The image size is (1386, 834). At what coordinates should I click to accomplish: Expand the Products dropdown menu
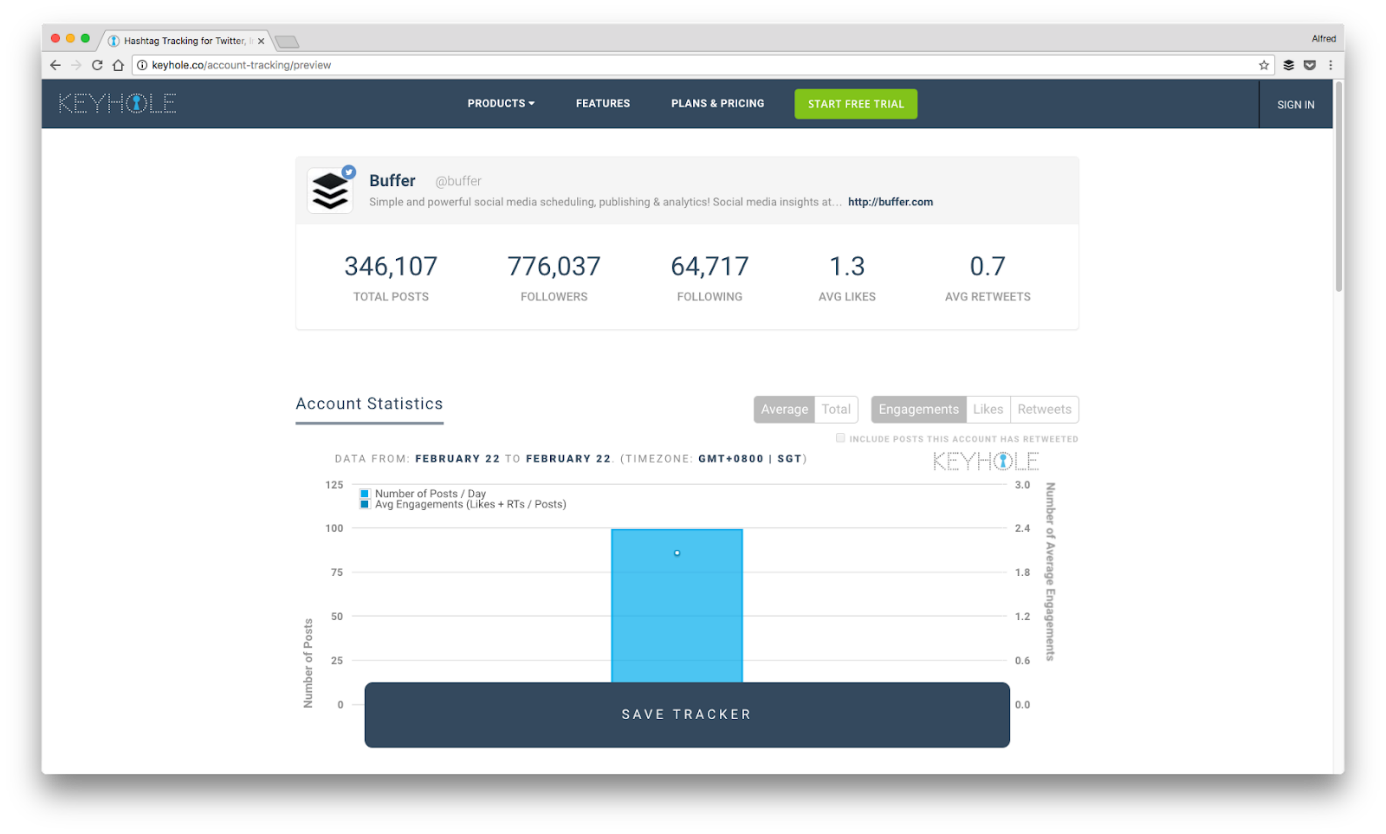[501, 103]
